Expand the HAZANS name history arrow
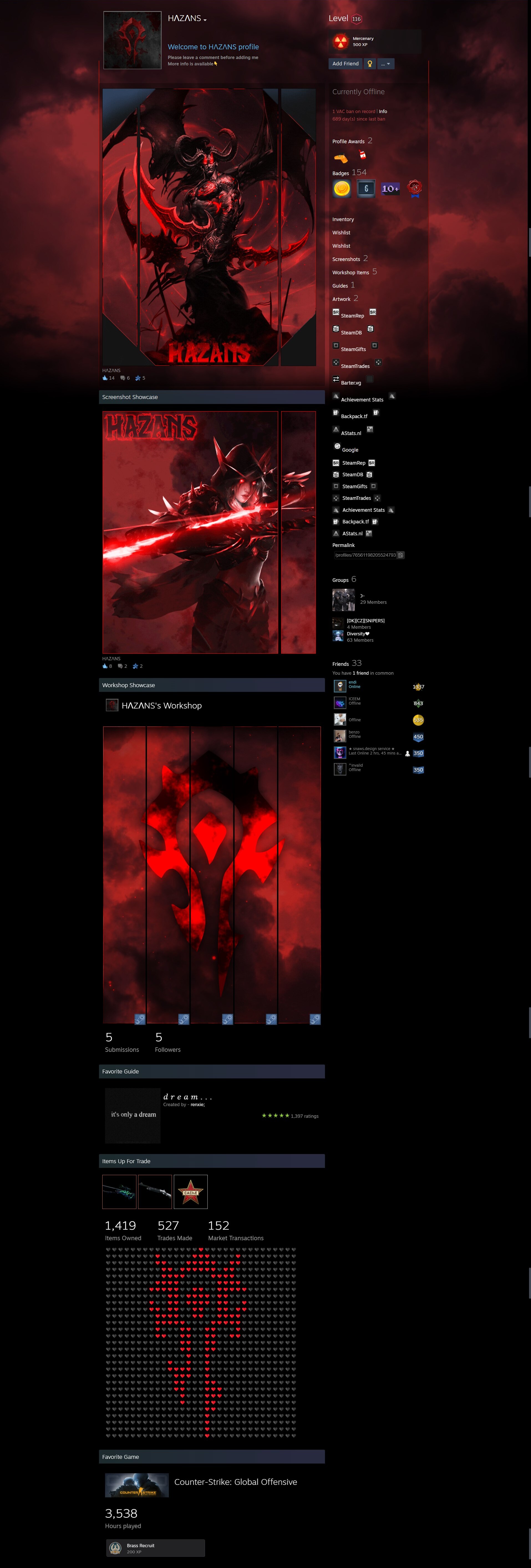 click(205, 20)
